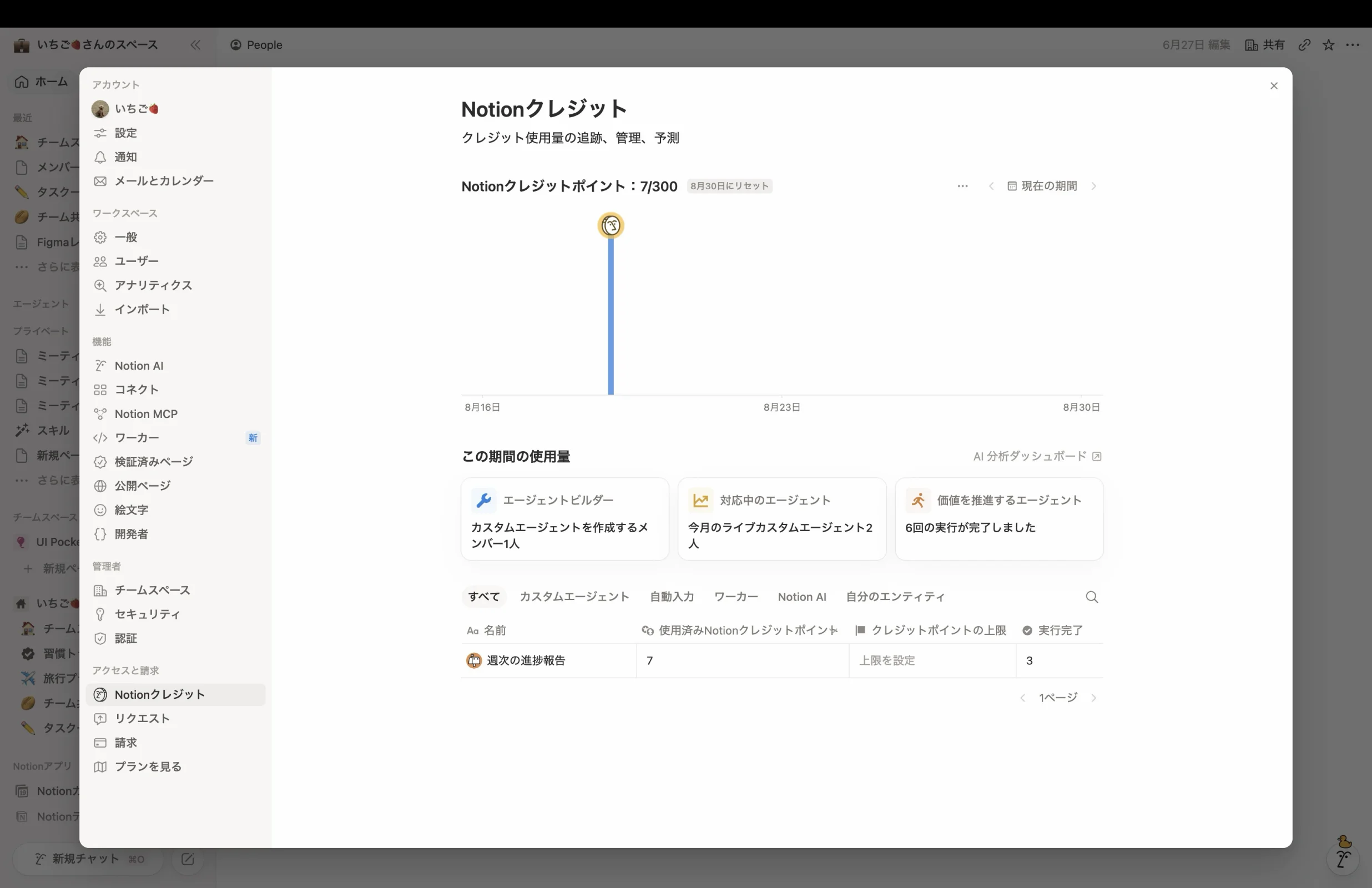Screen dimensions: 1372x888
Task: Switch to the 自分のエンティティ tab
Action: tap(895, 597)
